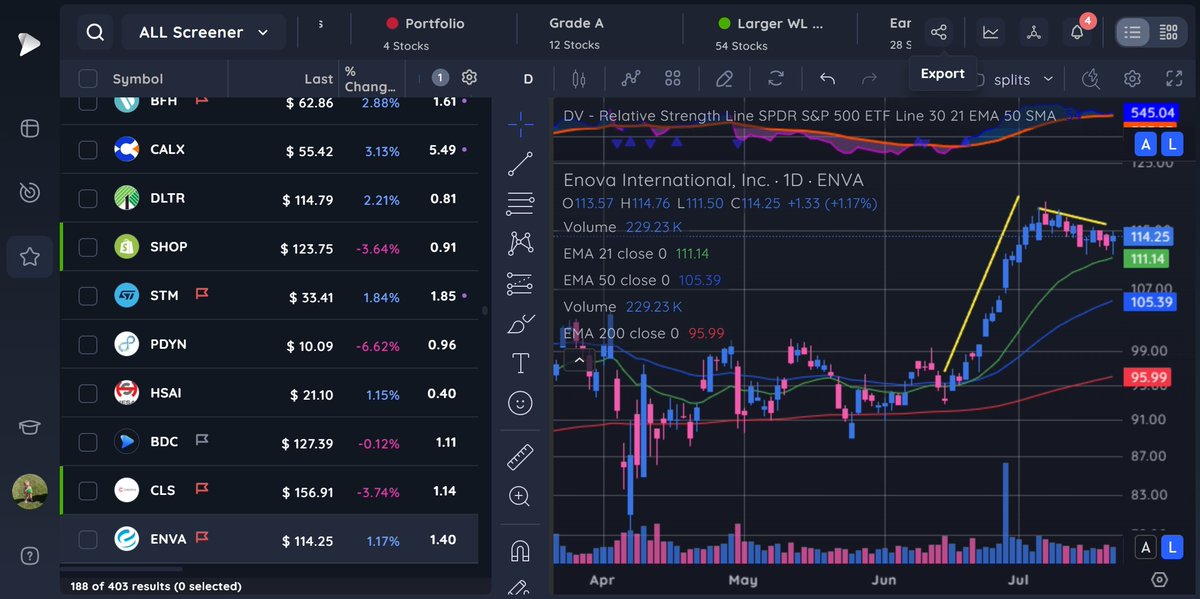Open the stock search magnifier

[x=95, y=32]
